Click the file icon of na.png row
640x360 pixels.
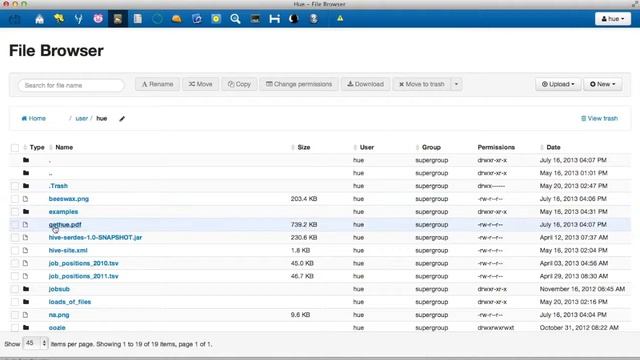[x=26, y=315]
